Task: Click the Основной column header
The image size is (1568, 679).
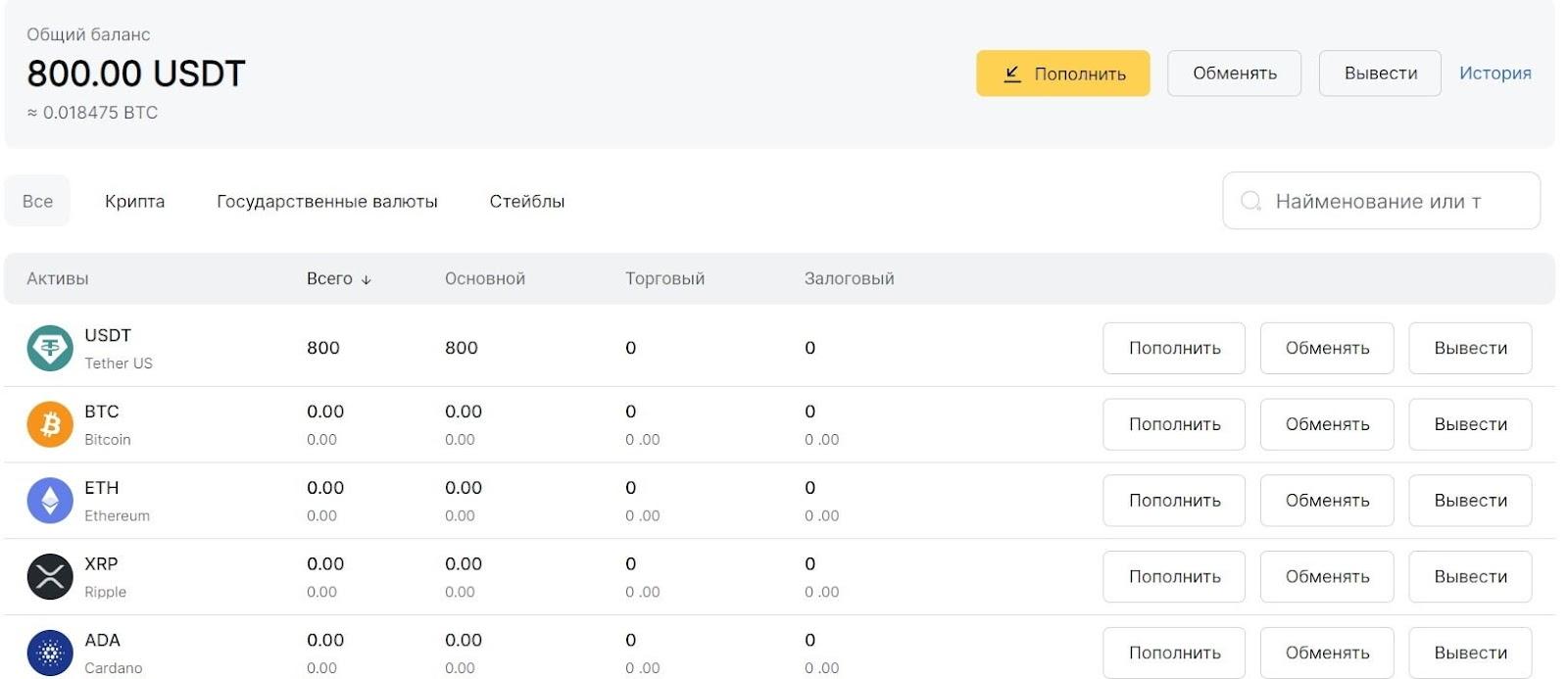Action: coord(485,279)
